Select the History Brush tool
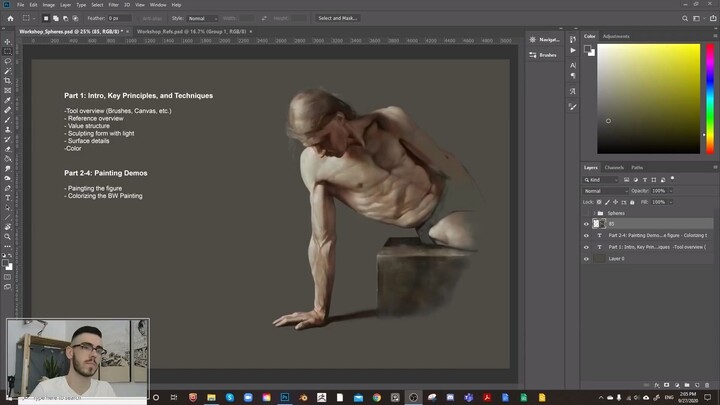 click(x=7, y=139)
